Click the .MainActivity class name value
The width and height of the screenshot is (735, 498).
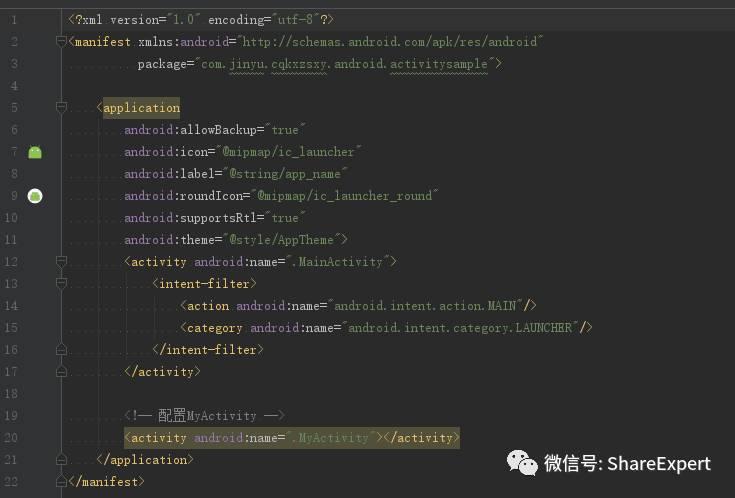(x=340, y=262)
